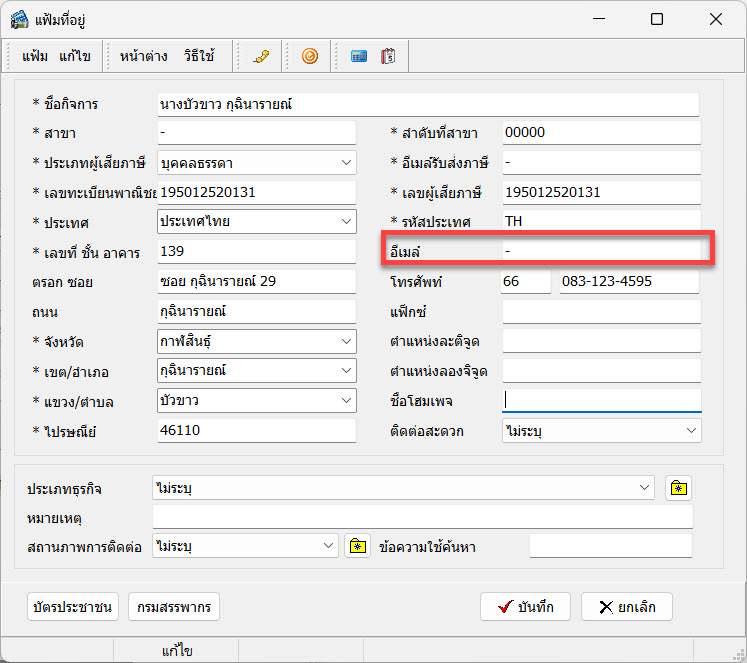Click the บัตรประชาชน button
Viewport: 747px width, 663px height.
74,607
